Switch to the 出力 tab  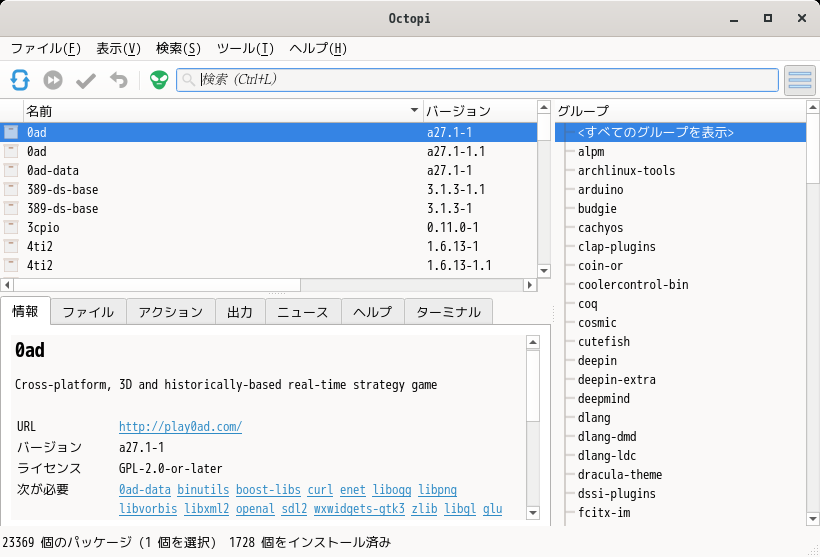coord(240,312)
